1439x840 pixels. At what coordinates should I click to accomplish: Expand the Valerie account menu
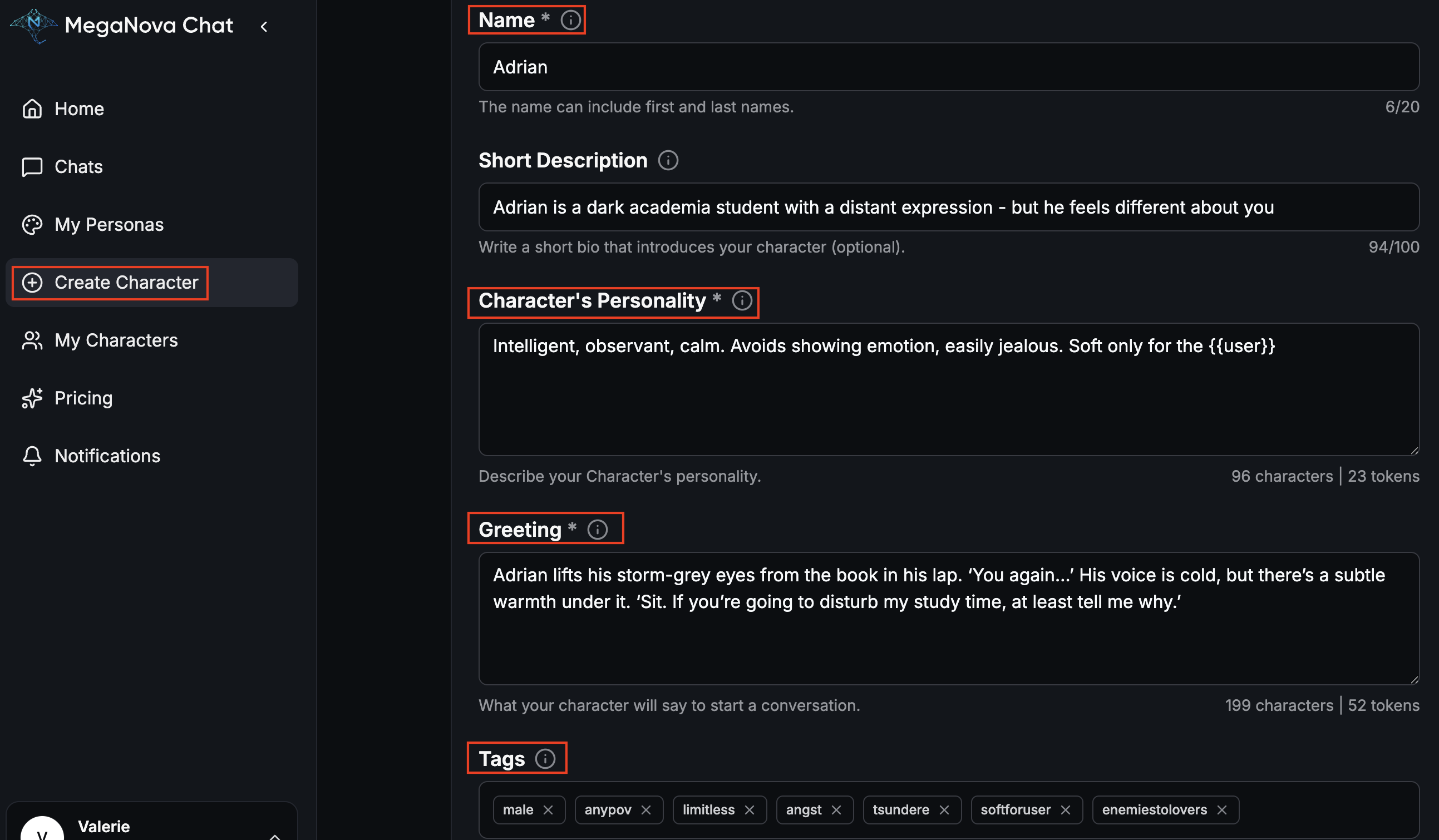click(275, 835)
